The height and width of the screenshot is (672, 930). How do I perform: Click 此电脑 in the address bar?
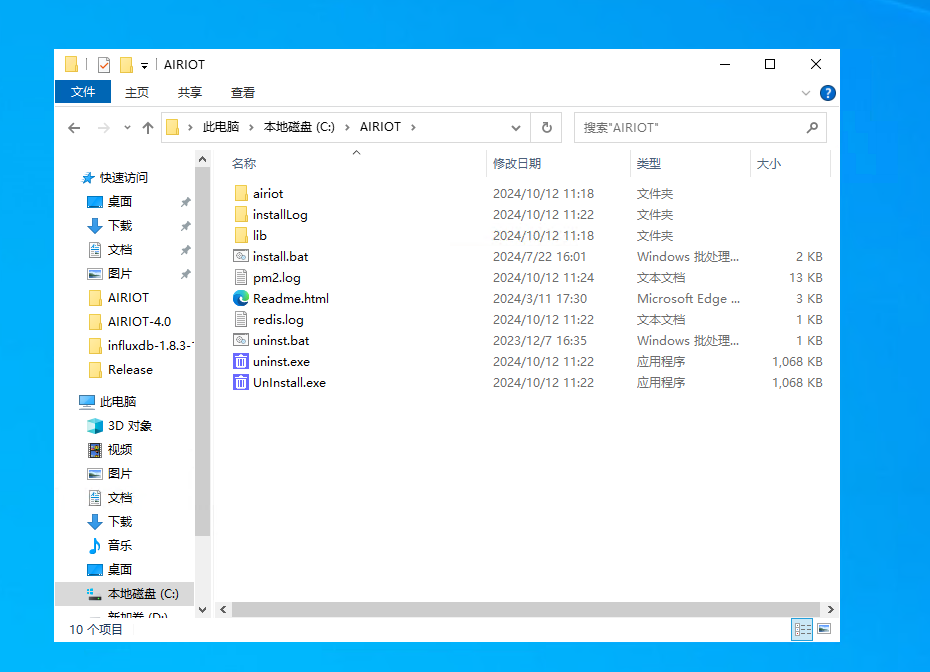[x=221, y=127]
